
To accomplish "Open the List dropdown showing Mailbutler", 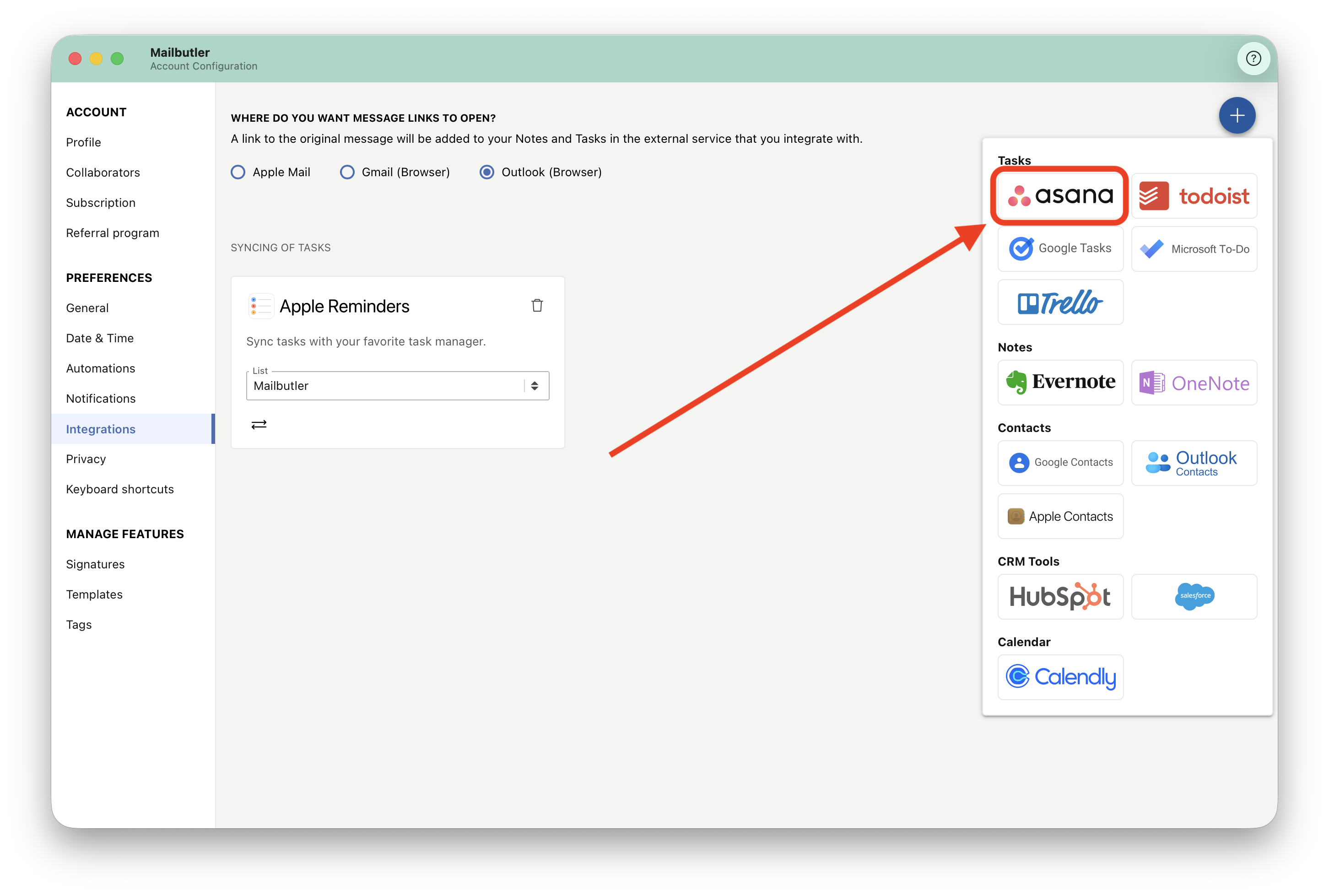I will (x=397, y=386).
